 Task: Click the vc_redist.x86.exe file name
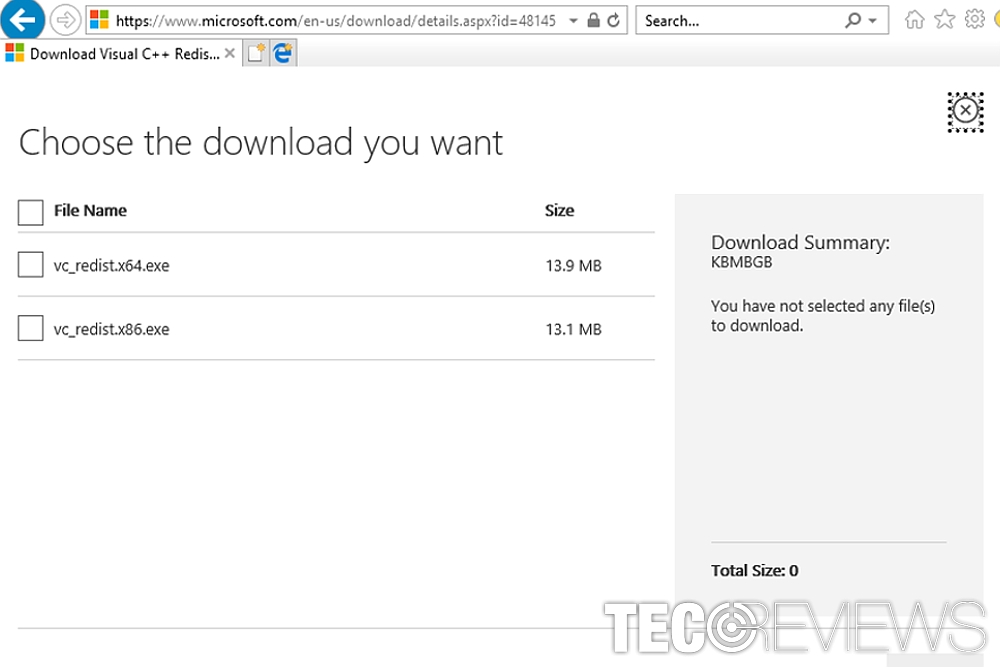click(112, 330)
